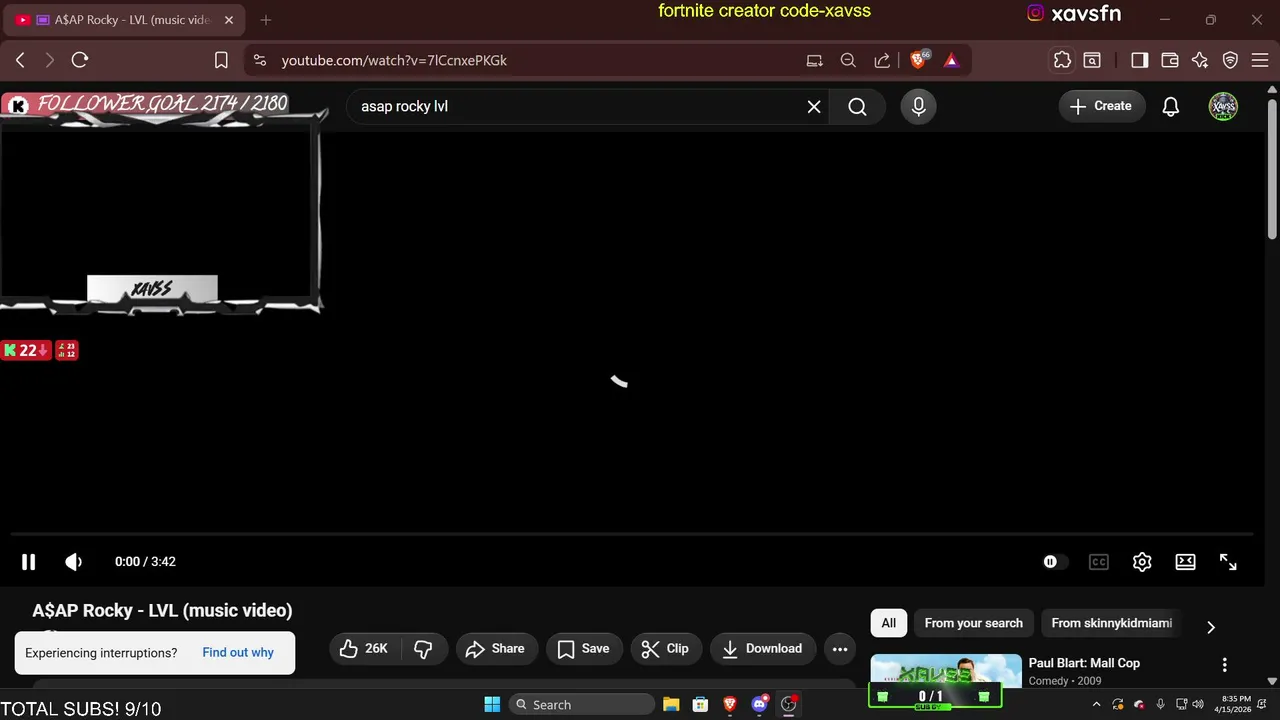Screen dimensions: 1280x720
Task: Go back in browser history
Action: coord(20,60)
